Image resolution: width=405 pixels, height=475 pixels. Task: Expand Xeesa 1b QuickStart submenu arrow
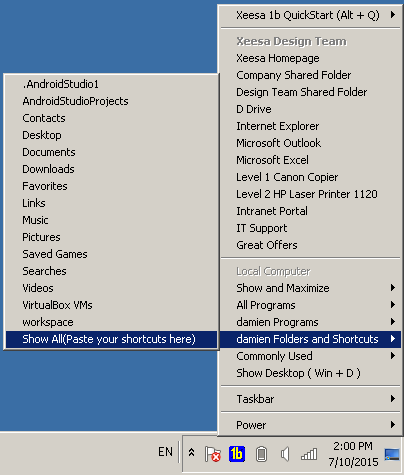pyautogui.click(x=393, y=15)
